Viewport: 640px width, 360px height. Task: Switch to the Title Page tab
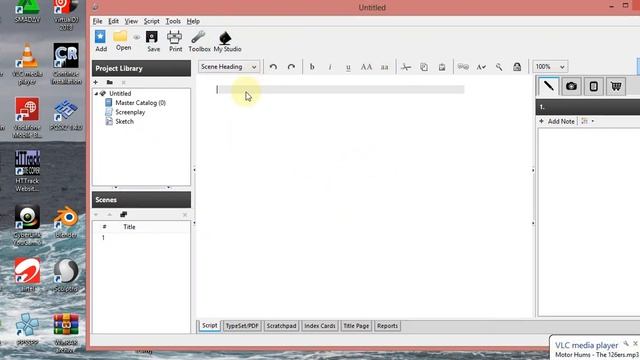pyautogui.click(x=356, y=326)
